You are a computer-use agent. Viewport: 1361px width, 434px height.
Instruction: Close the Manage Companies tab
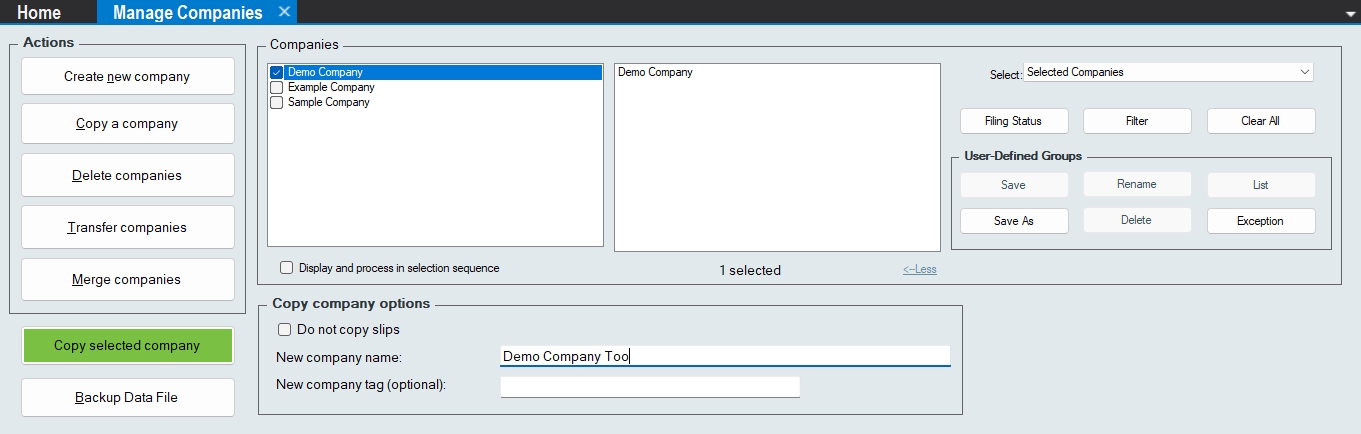coord(284,12)
